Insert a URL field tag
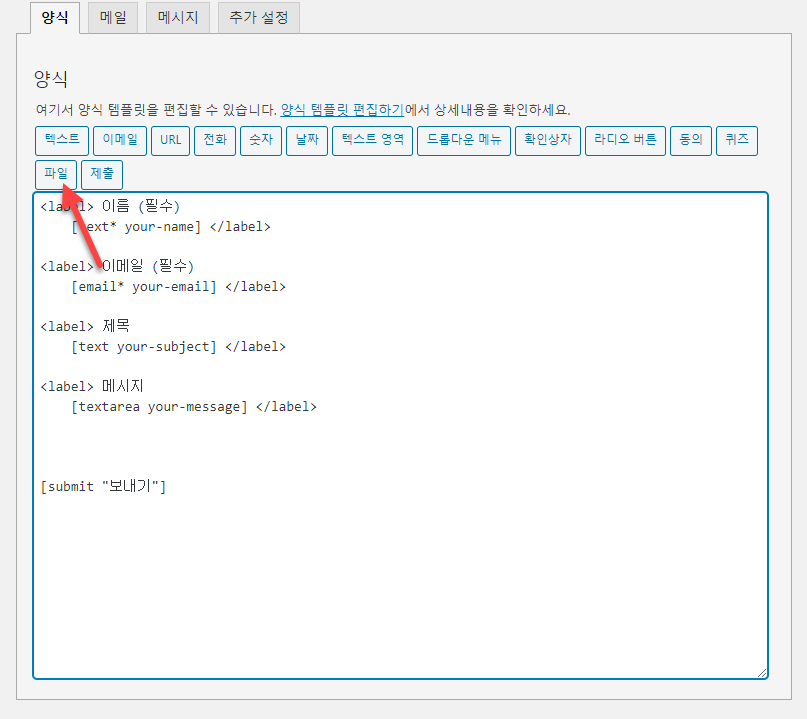Viewport: 807px width, 719px height. click(x=170, y=141)
